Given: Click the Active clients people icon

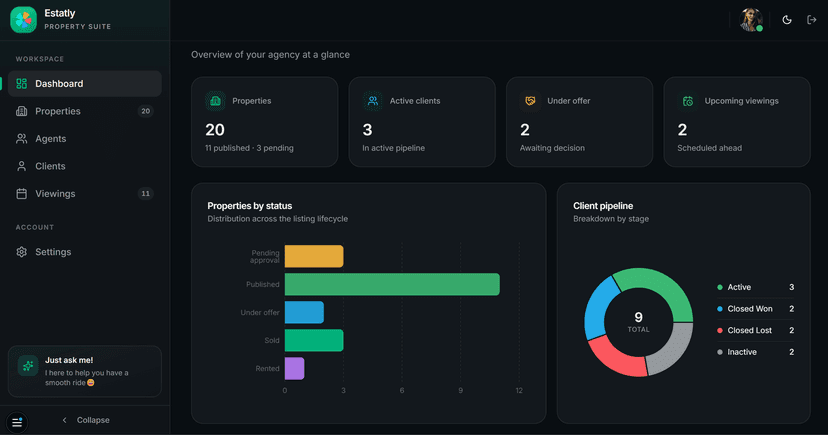Looking at the screenshot, I should point(373,101).
